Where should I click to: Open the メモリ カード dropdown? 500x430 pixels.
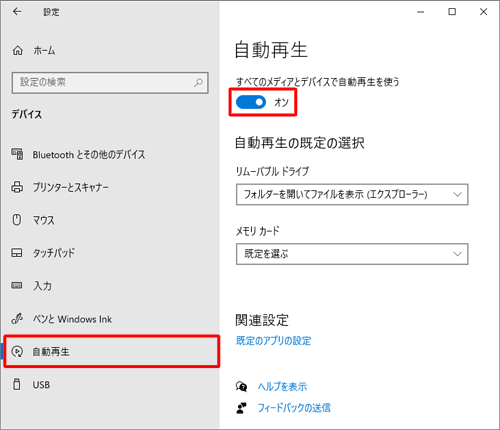[352, 254]
